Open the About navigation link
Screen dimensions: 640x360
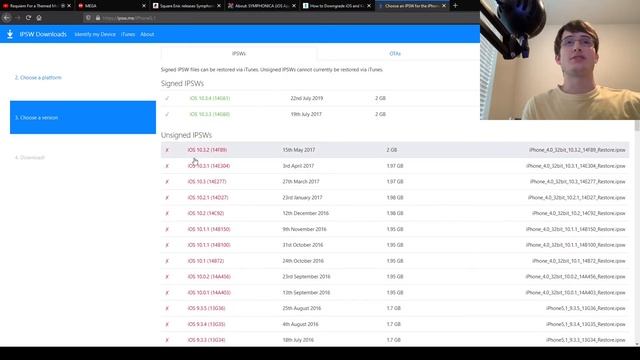[x=147, y=35]
